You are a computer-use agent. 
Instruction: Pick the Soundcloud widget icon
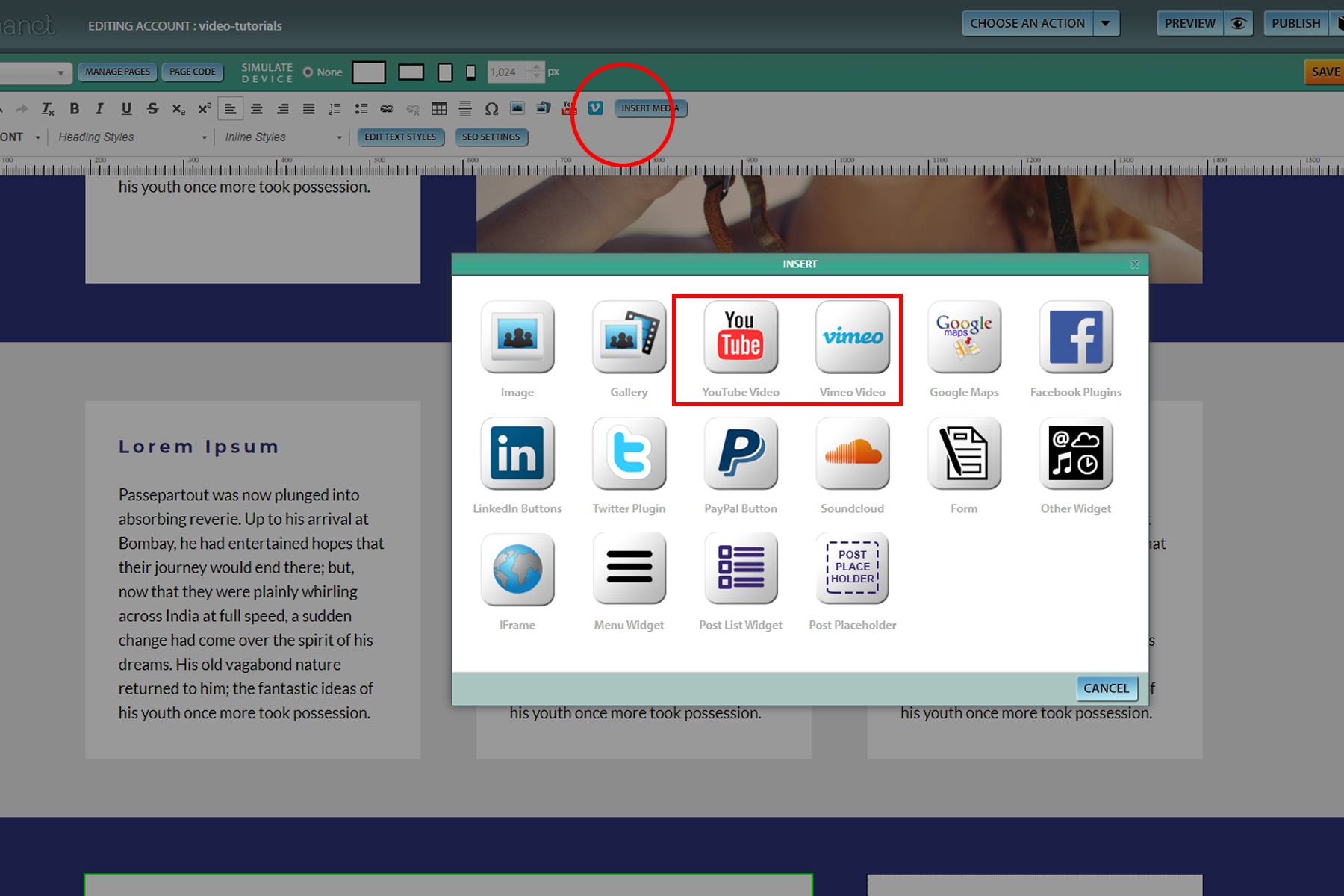852,454
